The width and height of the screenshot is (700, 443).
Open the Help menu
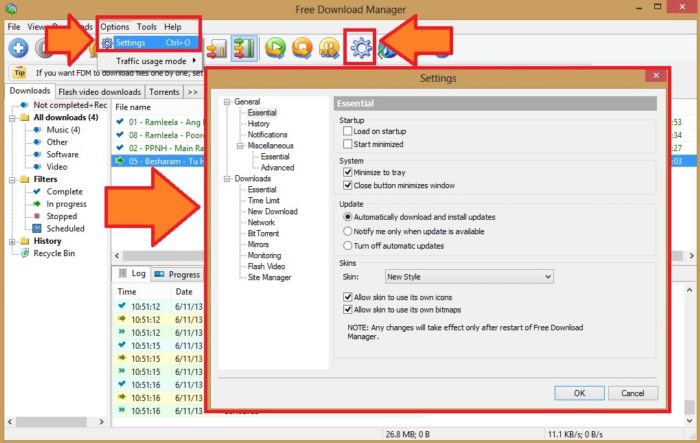pos(173,27)
